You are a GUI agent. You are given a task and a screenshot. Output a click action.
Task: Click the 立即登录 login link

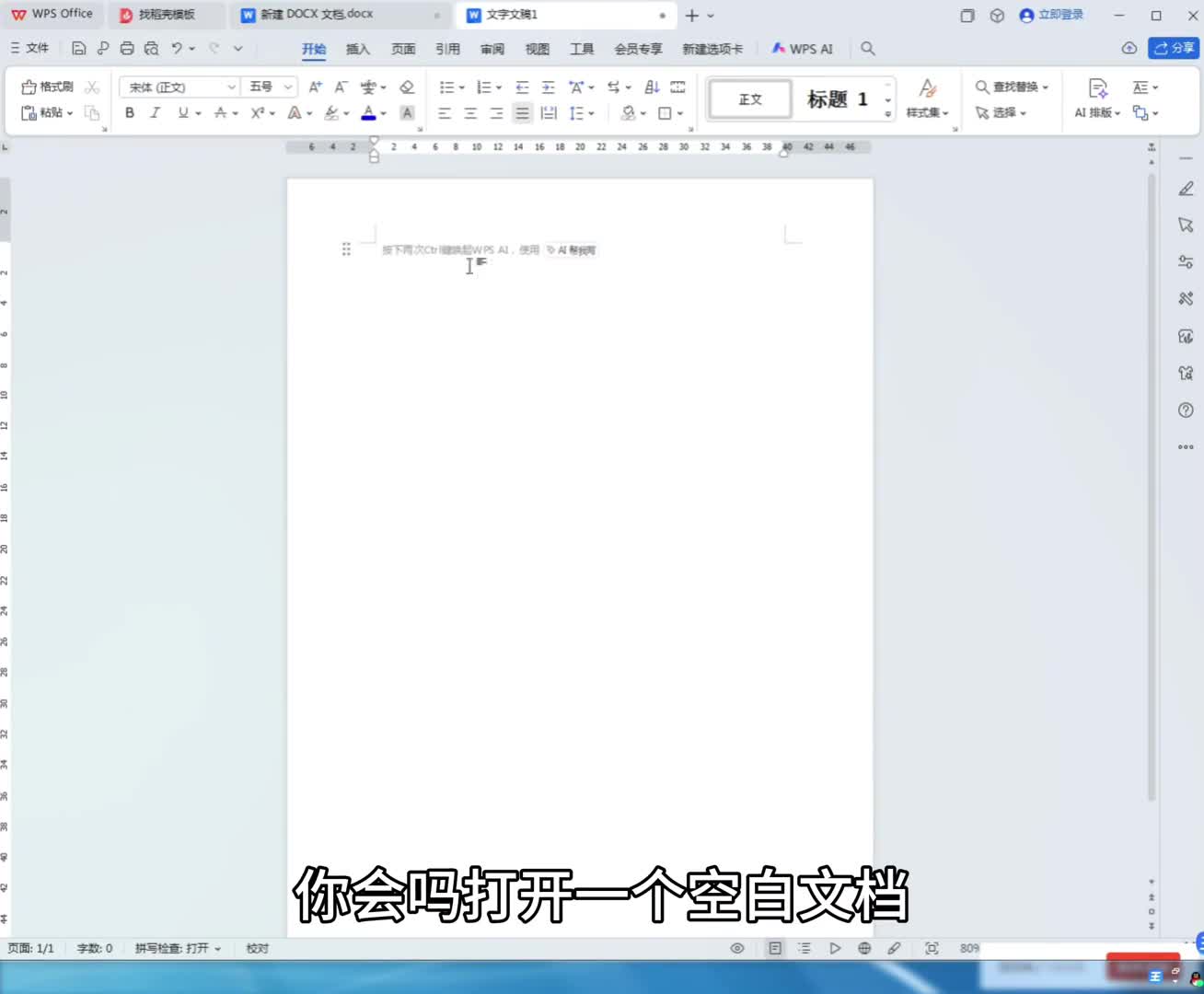[x=1052, y=15]
